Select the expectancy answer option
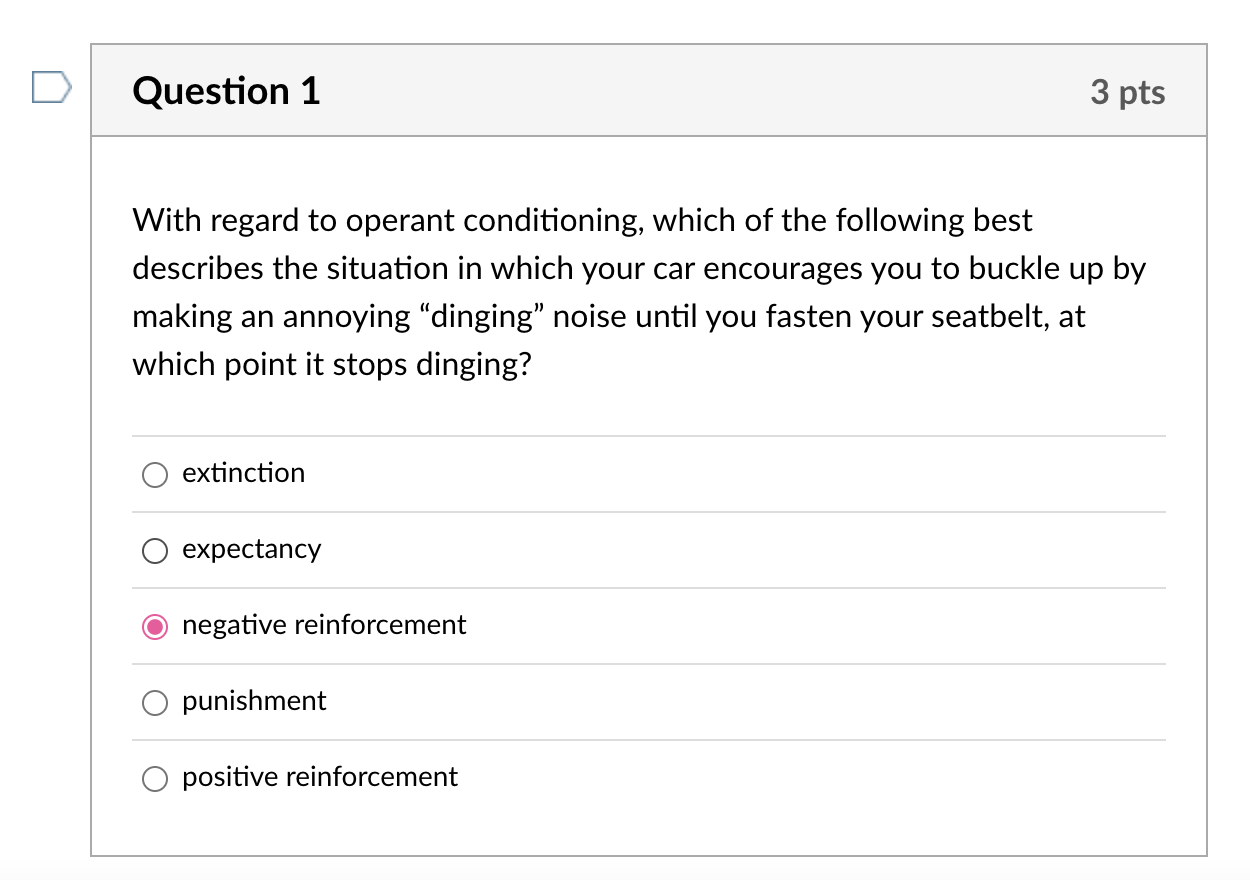Image resolution: width=1250 pixels, height=880 pixels. (x=155, y=550)
